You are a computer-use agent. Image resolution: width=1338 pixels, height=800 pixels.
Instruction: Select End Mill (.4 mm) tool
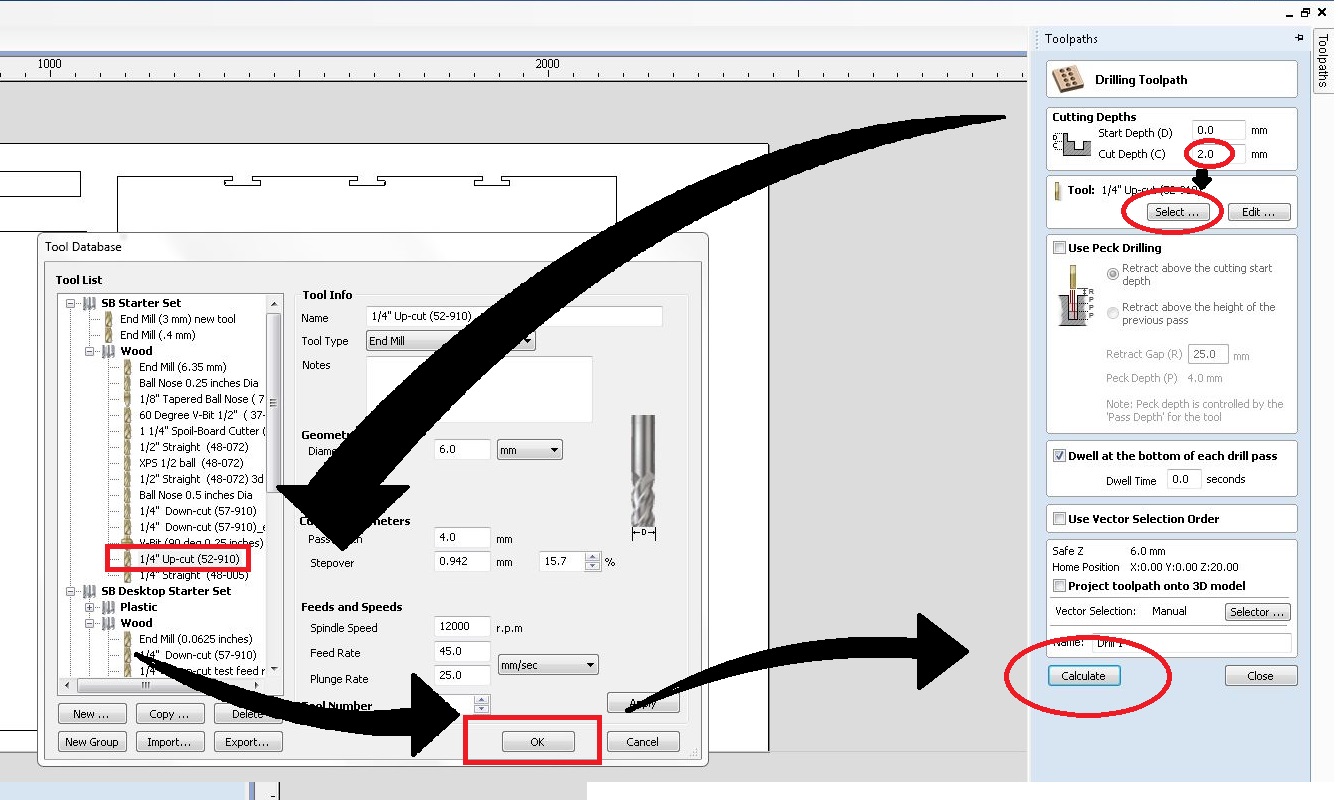point(158,335)
